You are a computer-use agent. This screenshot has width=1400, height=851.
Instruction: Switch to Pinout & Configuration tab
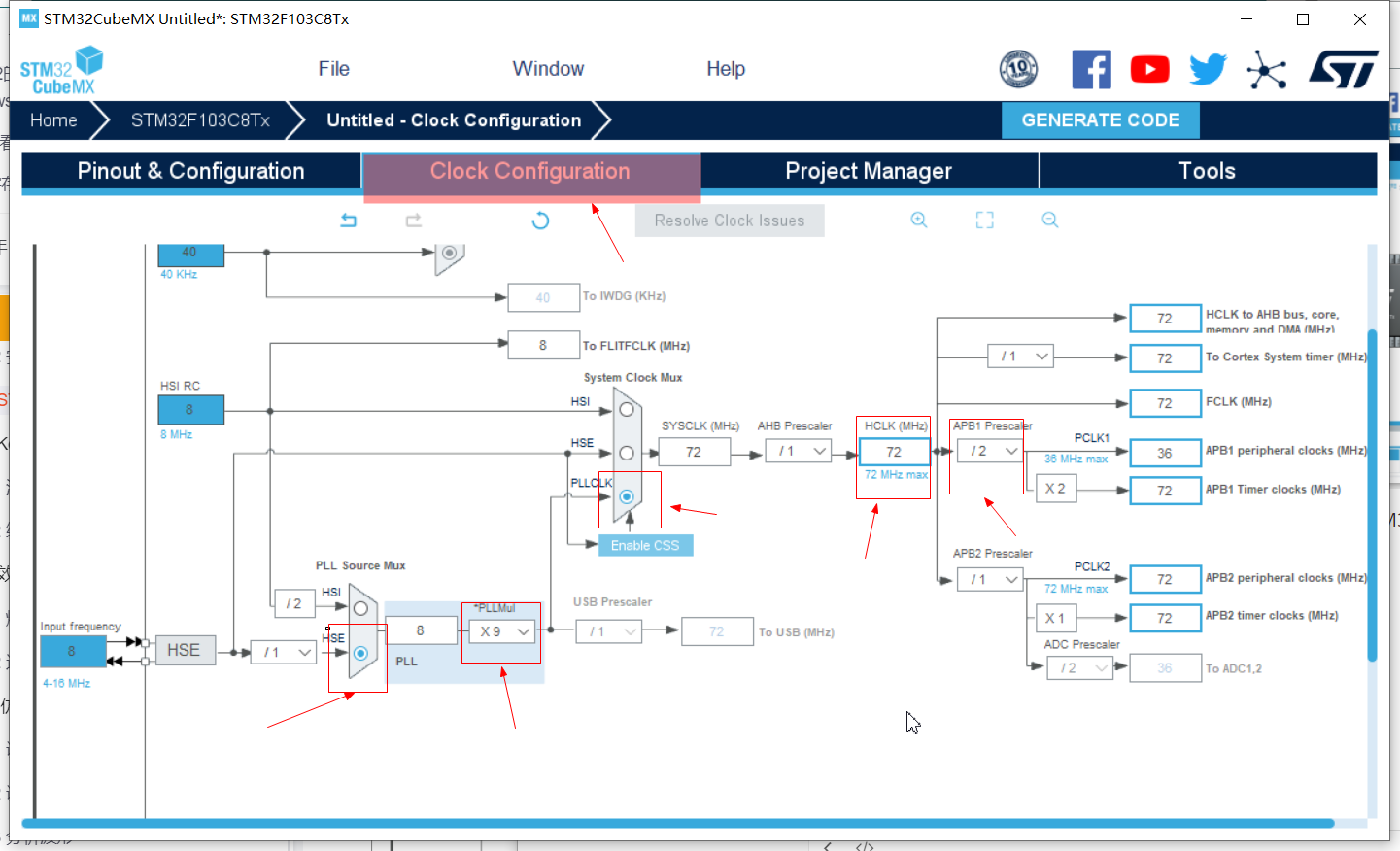[191, 171]
